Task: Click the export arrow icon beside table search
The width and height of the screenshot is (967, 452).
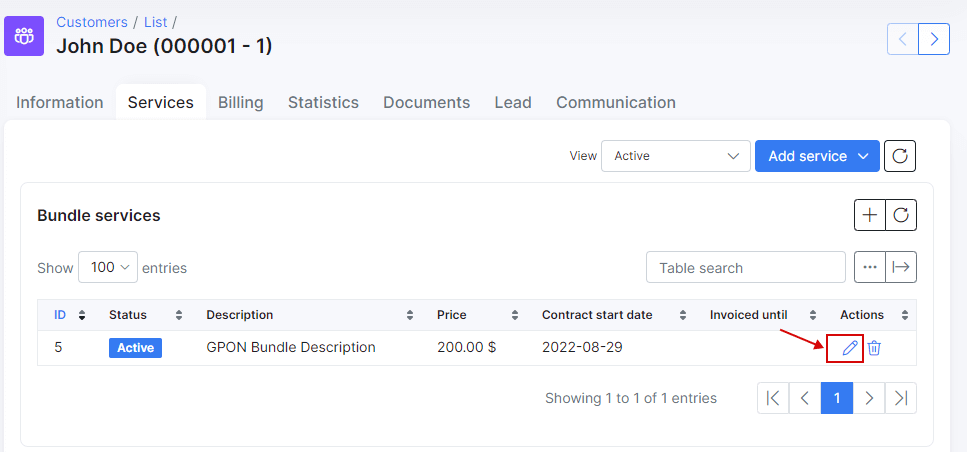Action: click(901, 267)
